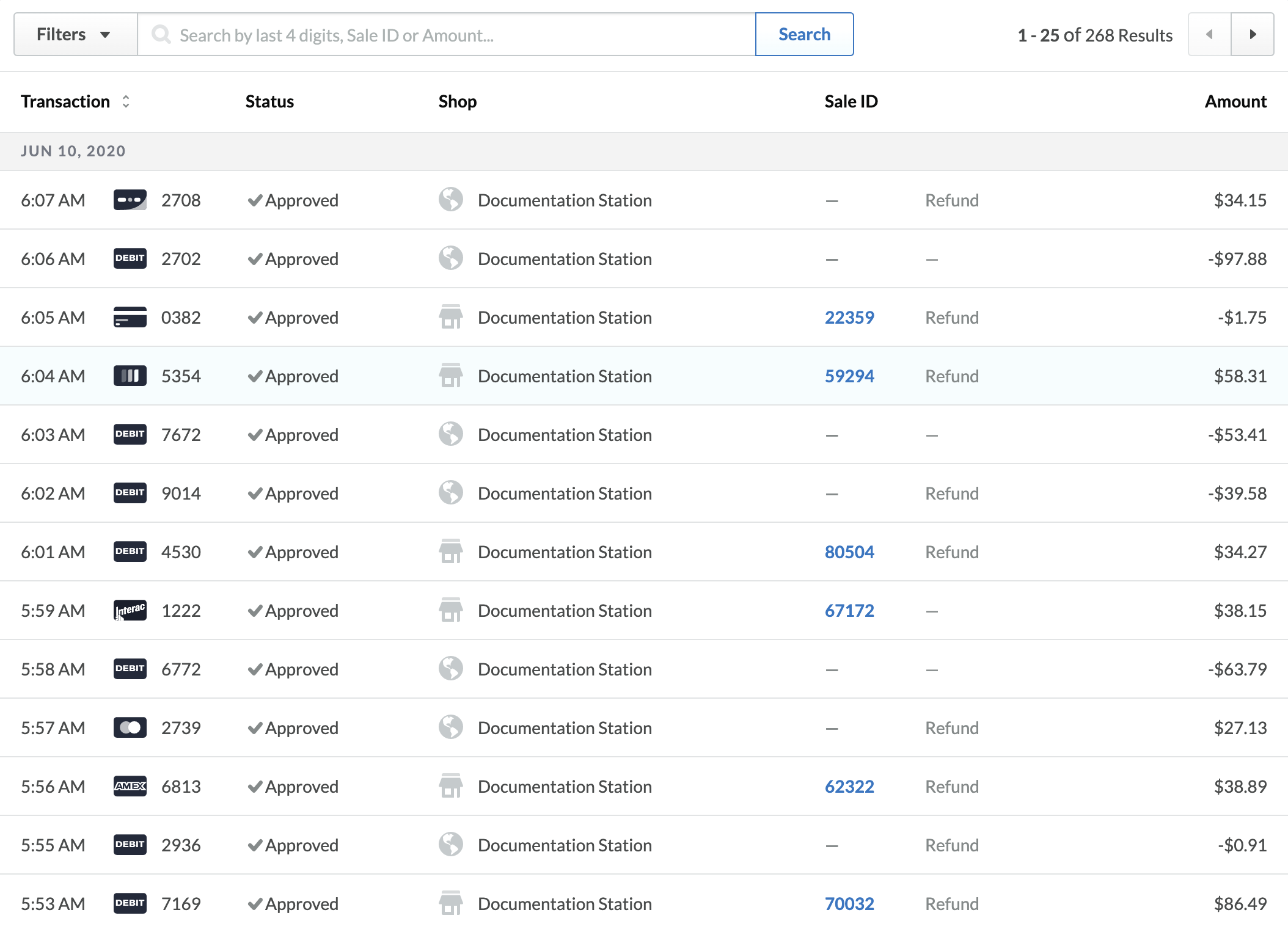Click amount $58.31
This screenshot has width=1288, height=932.
1240,376
